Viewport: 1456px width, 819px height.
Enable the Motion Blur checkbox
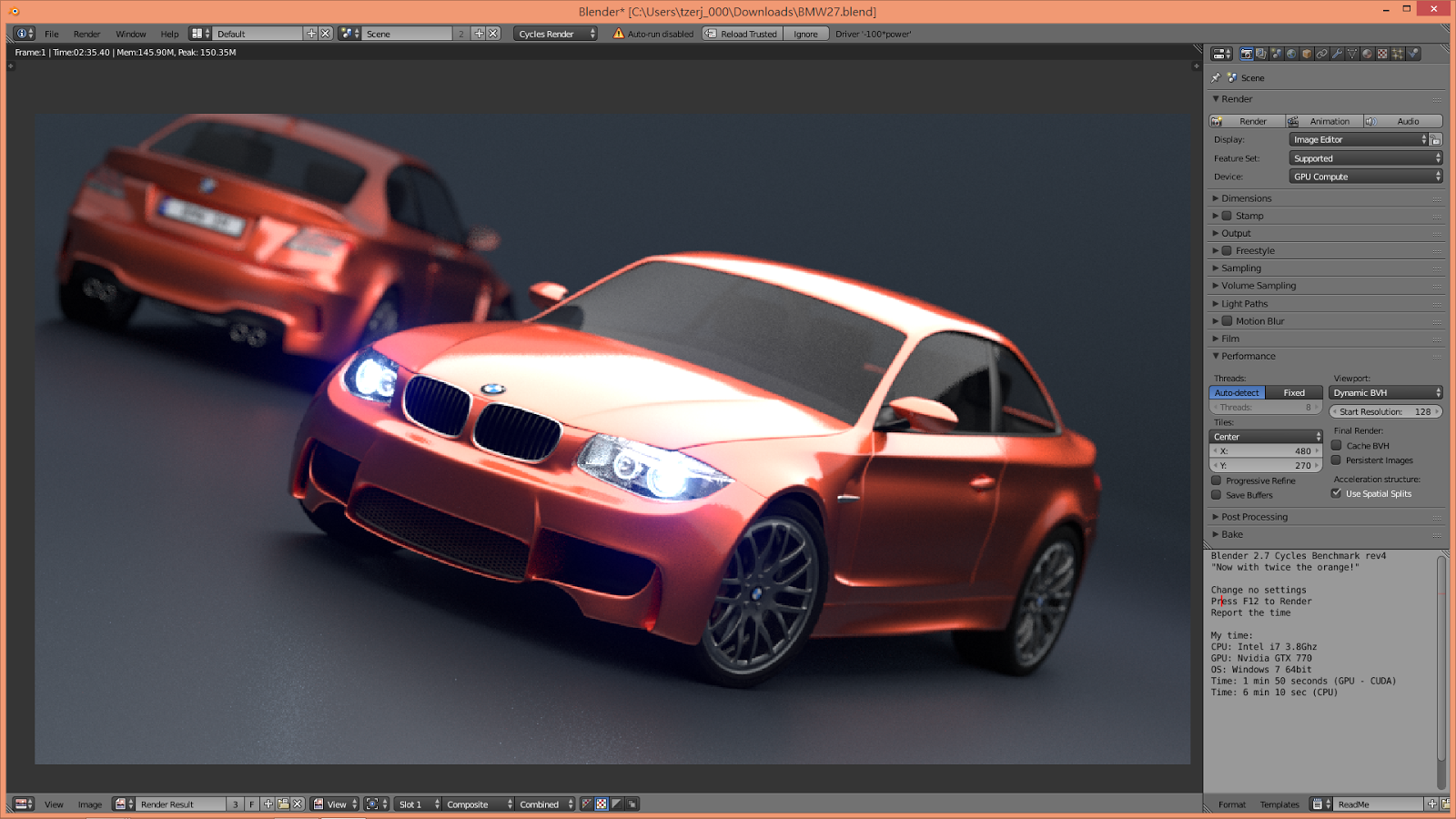1227,321
